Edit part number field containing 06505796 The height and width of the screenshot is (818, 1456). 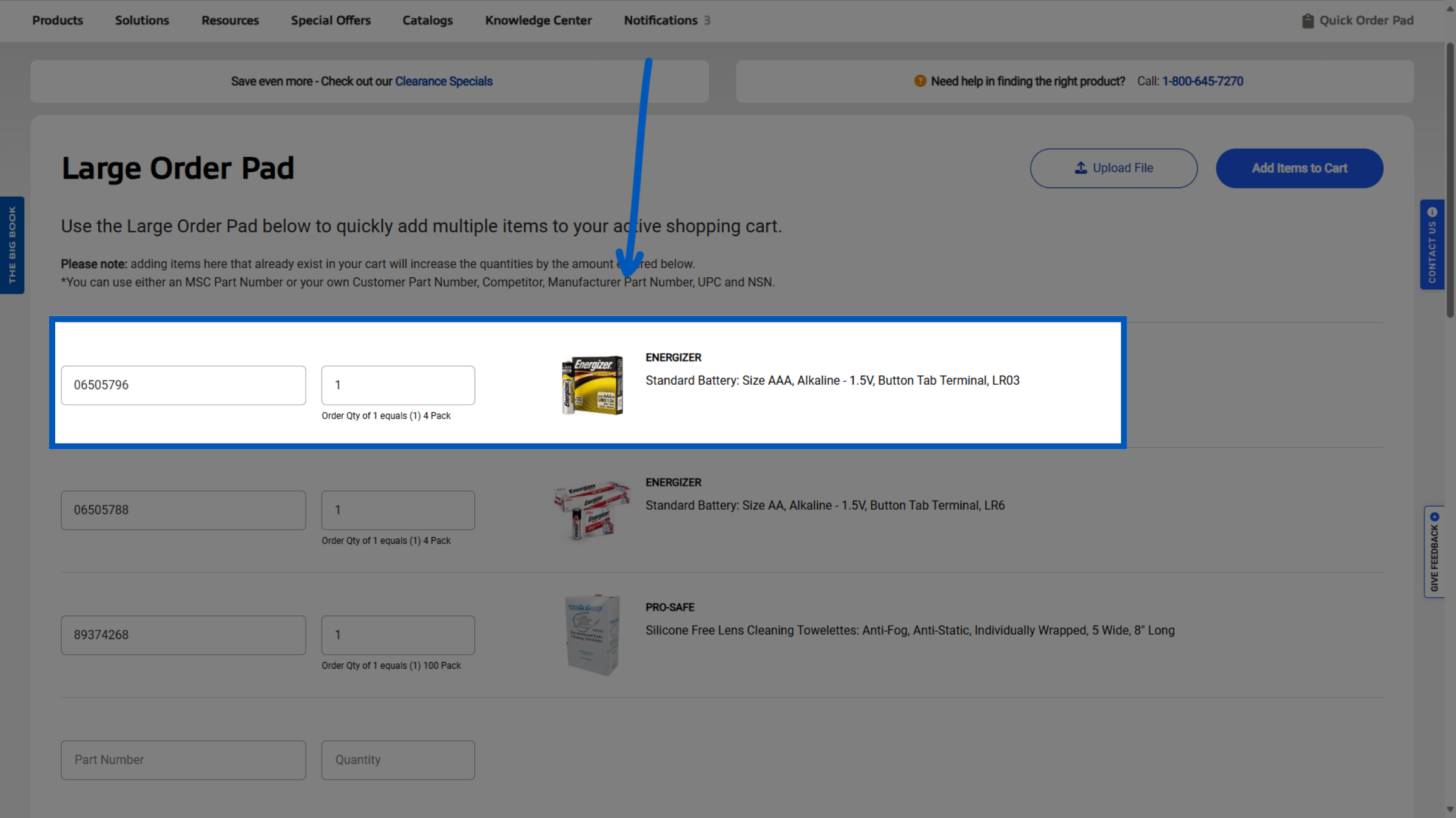pyautogui.click(x=183, y=385)
